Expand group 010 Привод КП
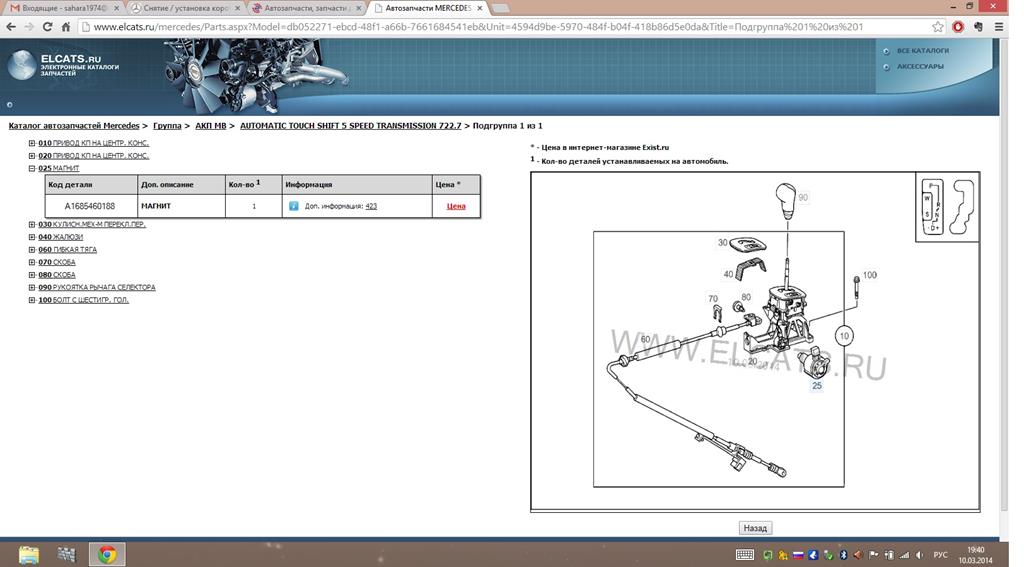Image resolution: width=1024 pixels, height=567 pixels. [31, 143]
